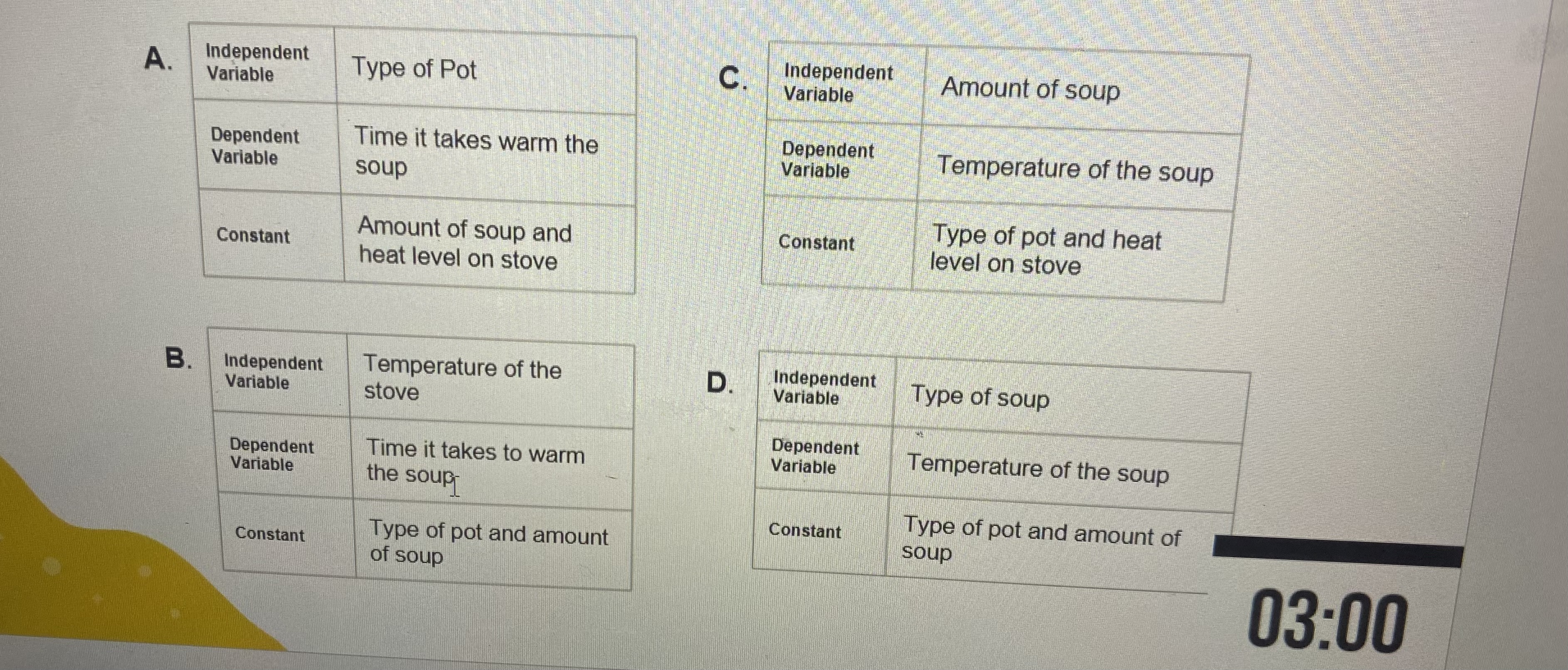The width and height of the screenshot is (1568, 670).
Task: Click the 'Independent Variable' label in table C
Action: click(838, 82)
